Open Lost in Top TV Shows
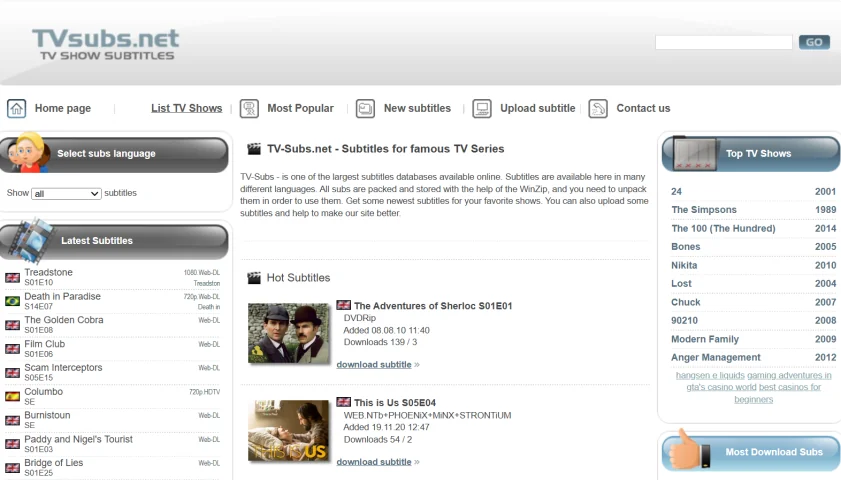Viewport: 841px width, 480px height. (681, 284)
